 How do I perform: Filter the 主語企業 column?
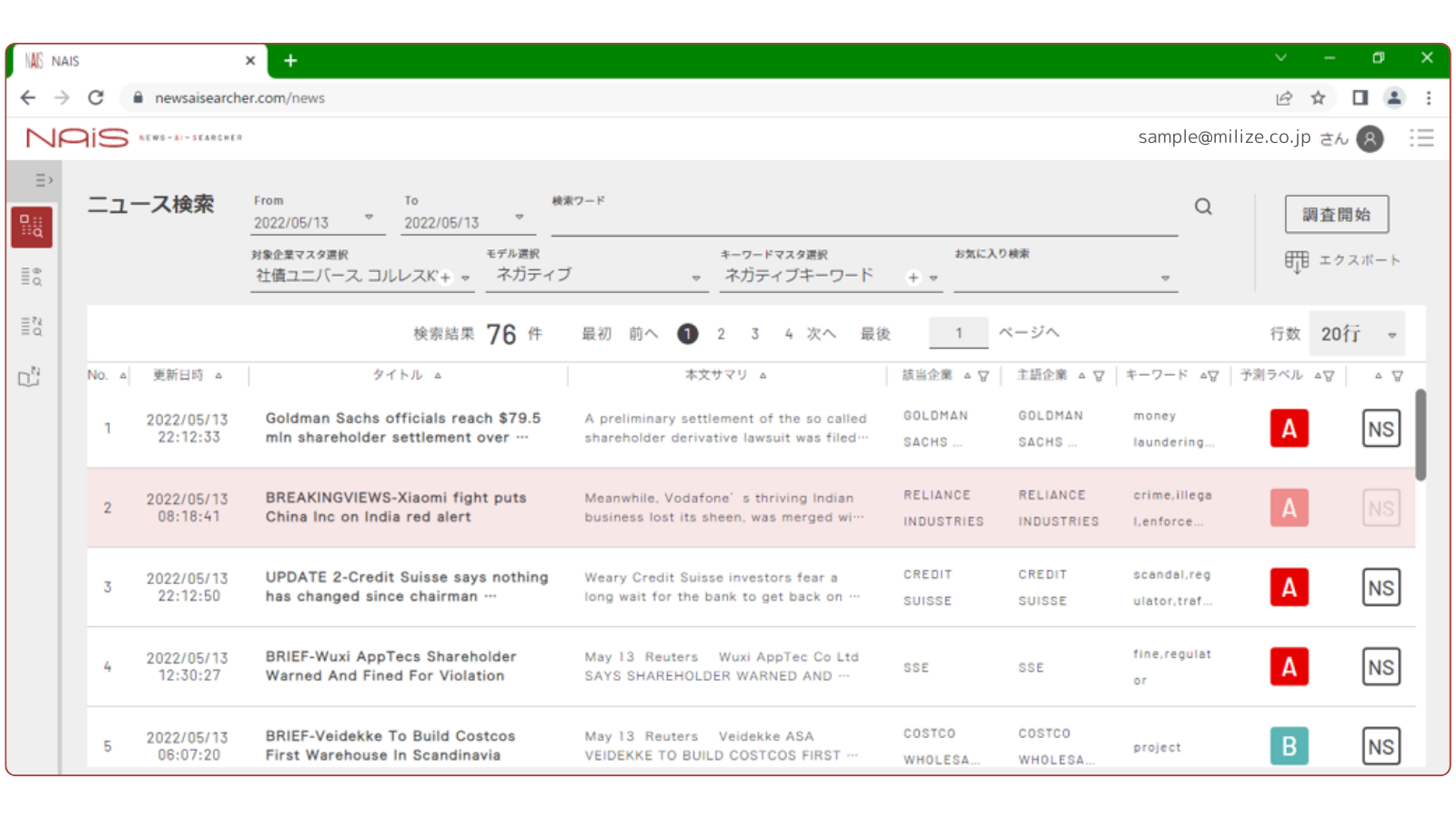(x=1098, y=376)
